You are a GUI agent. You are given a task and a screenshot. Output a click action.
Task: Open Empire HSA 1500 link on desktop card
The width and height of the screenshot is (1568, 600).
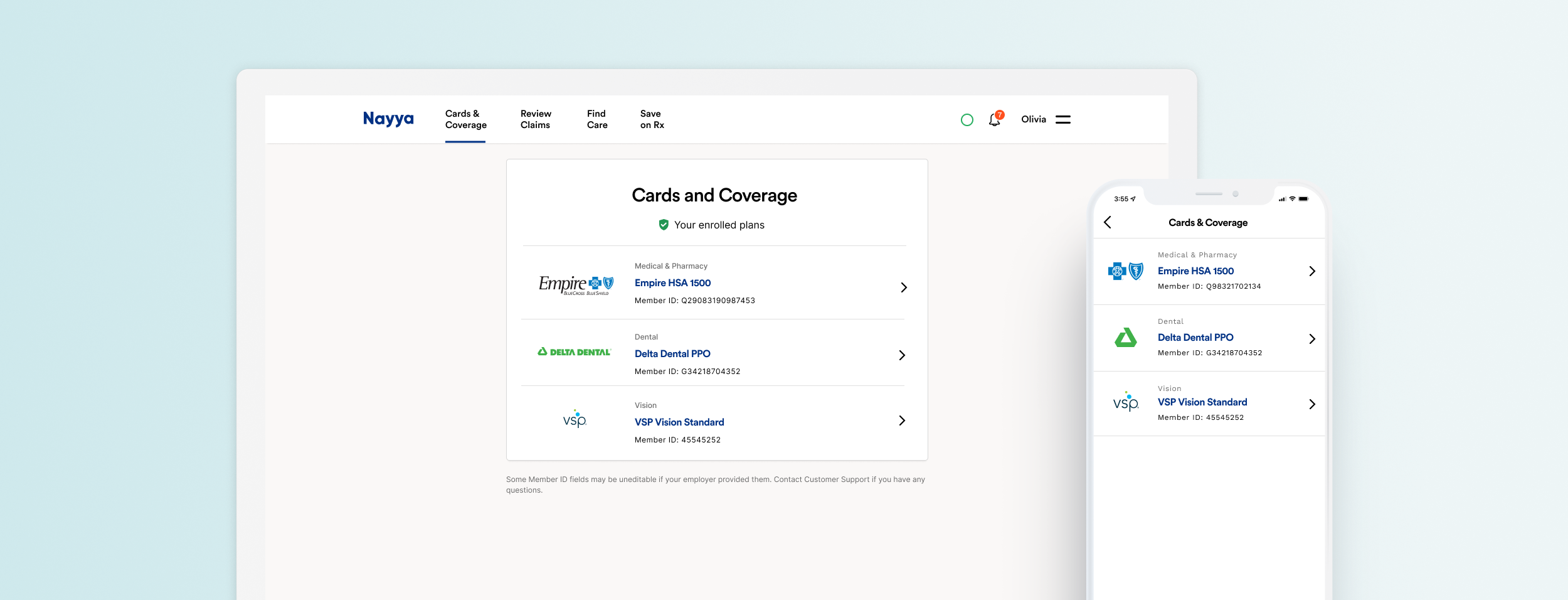click(x=672, y=283)
